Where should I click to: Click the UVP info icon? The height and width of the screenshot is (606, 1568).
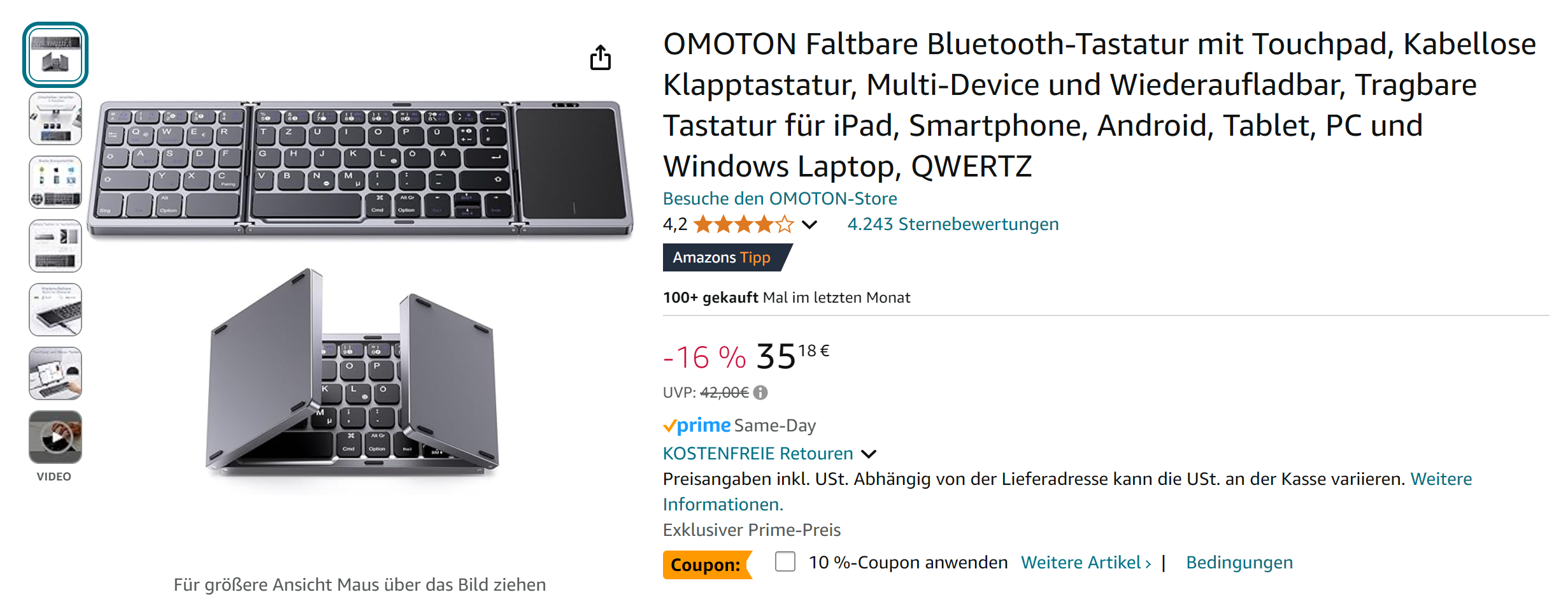[760, 393]
